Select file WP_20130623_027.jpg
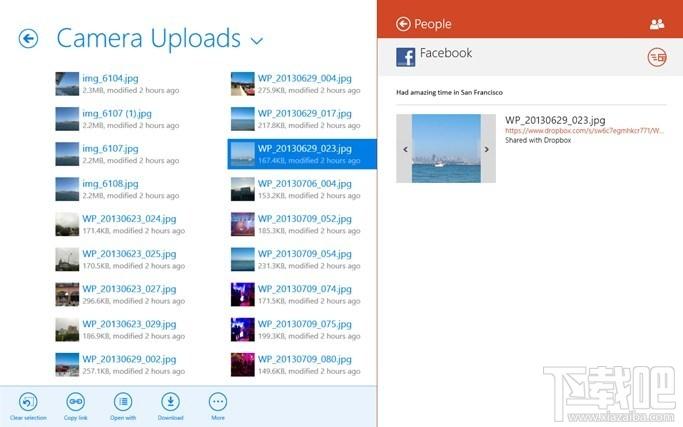The width and height of the screenshot is (683, 427). tap(121, 295)
